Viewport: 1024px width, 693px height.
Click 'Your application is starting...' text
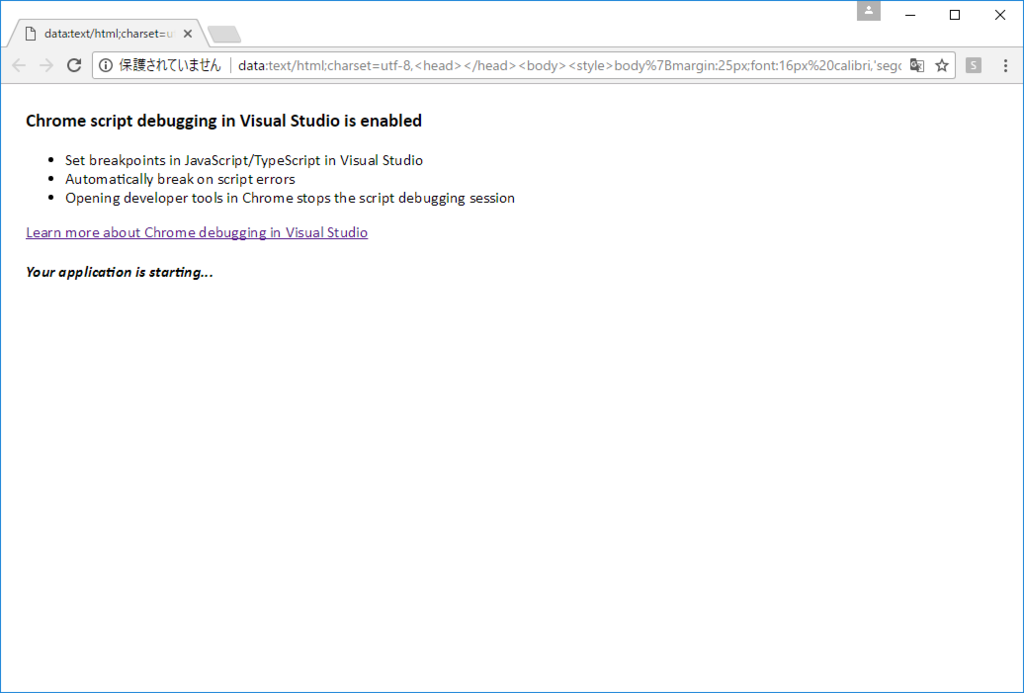(120, 272)
